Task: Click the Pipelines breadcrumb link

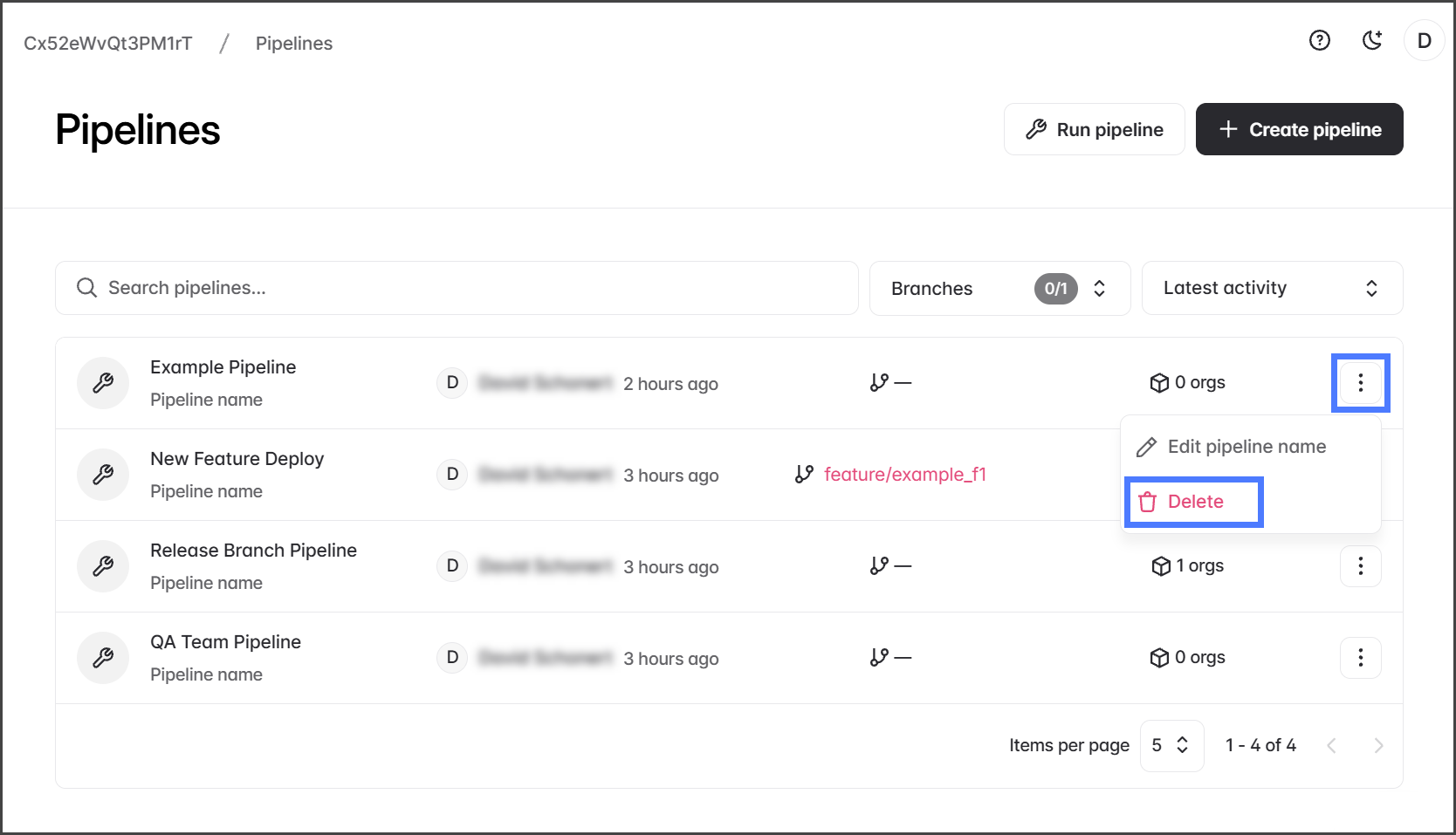Action: pyautogui.click(x=293, y=44)
